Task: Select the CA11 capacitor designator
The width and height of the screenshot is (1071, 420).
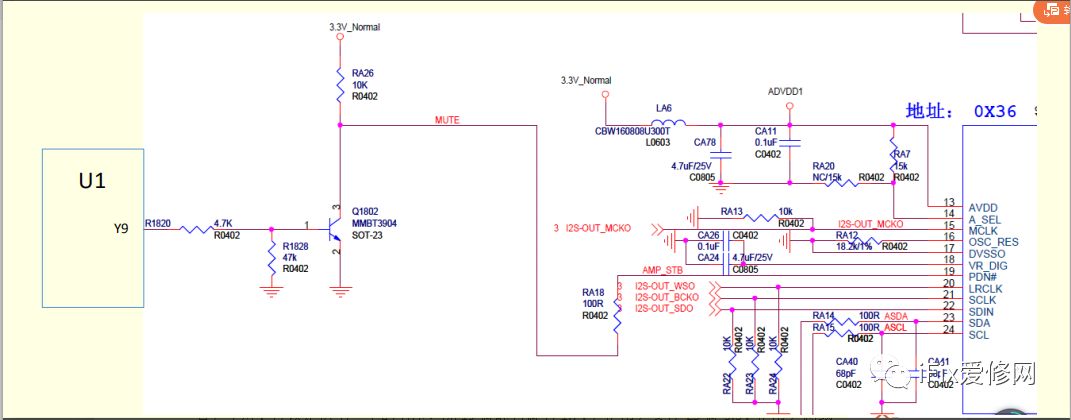Action: (766, 131)
